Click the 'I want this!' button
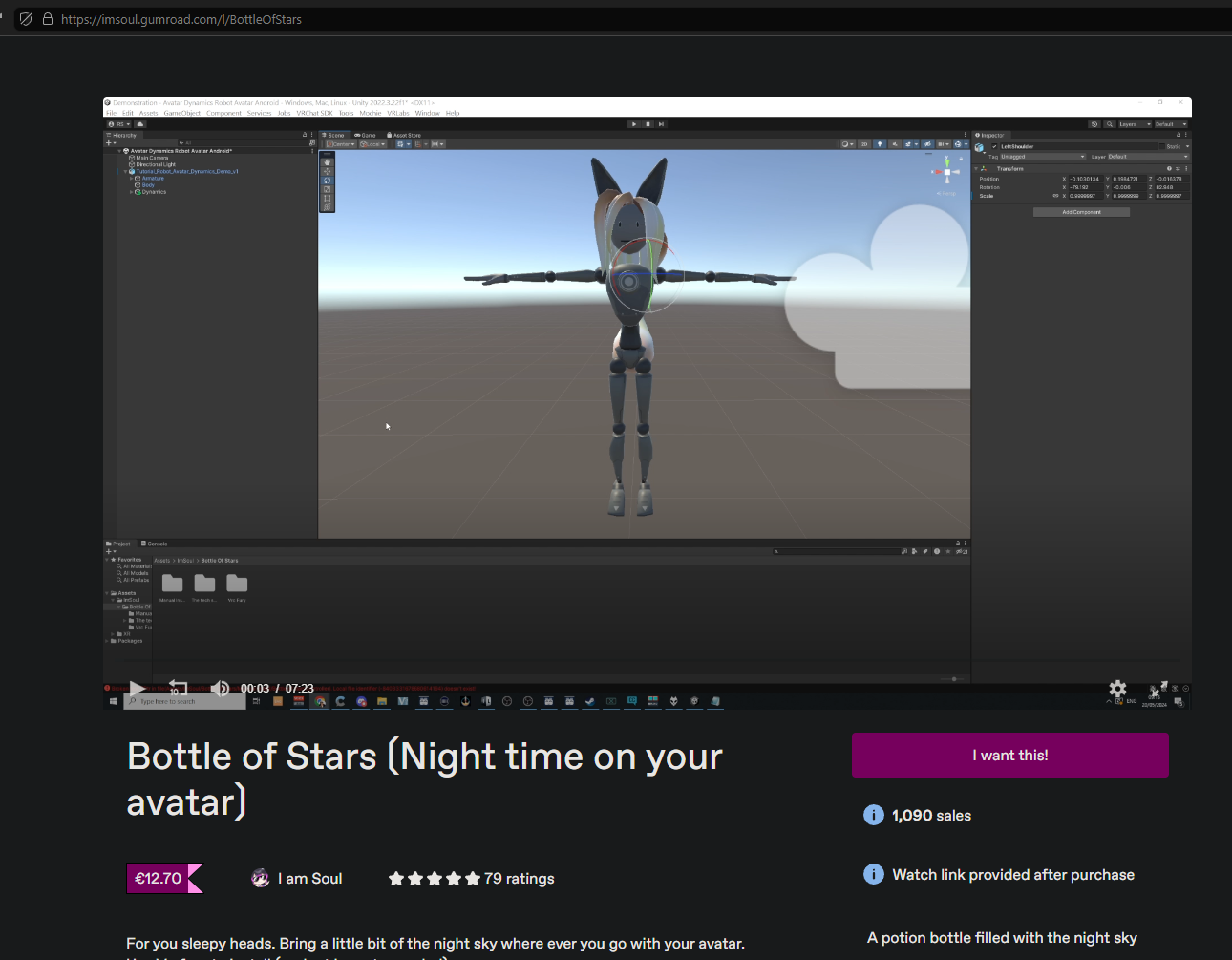 1010,756
